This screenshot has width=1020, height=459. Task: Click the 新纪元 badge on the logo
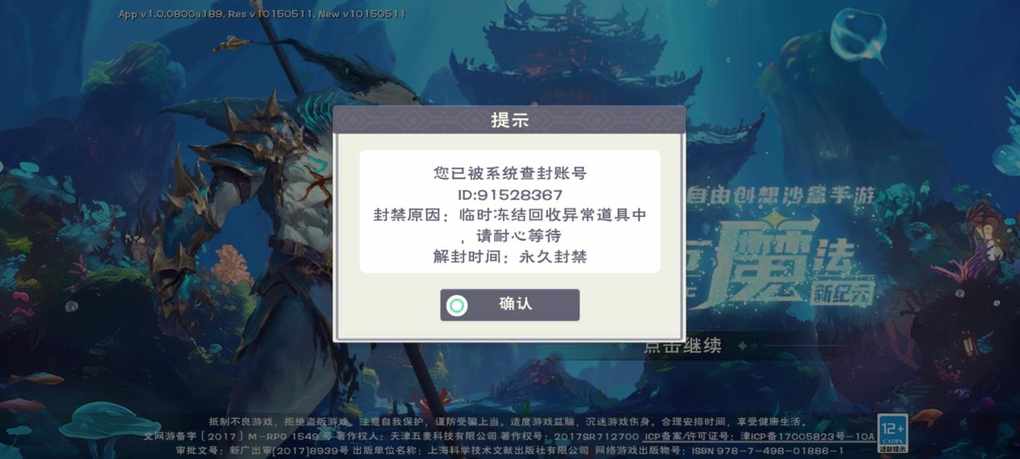tap(843, 293)
